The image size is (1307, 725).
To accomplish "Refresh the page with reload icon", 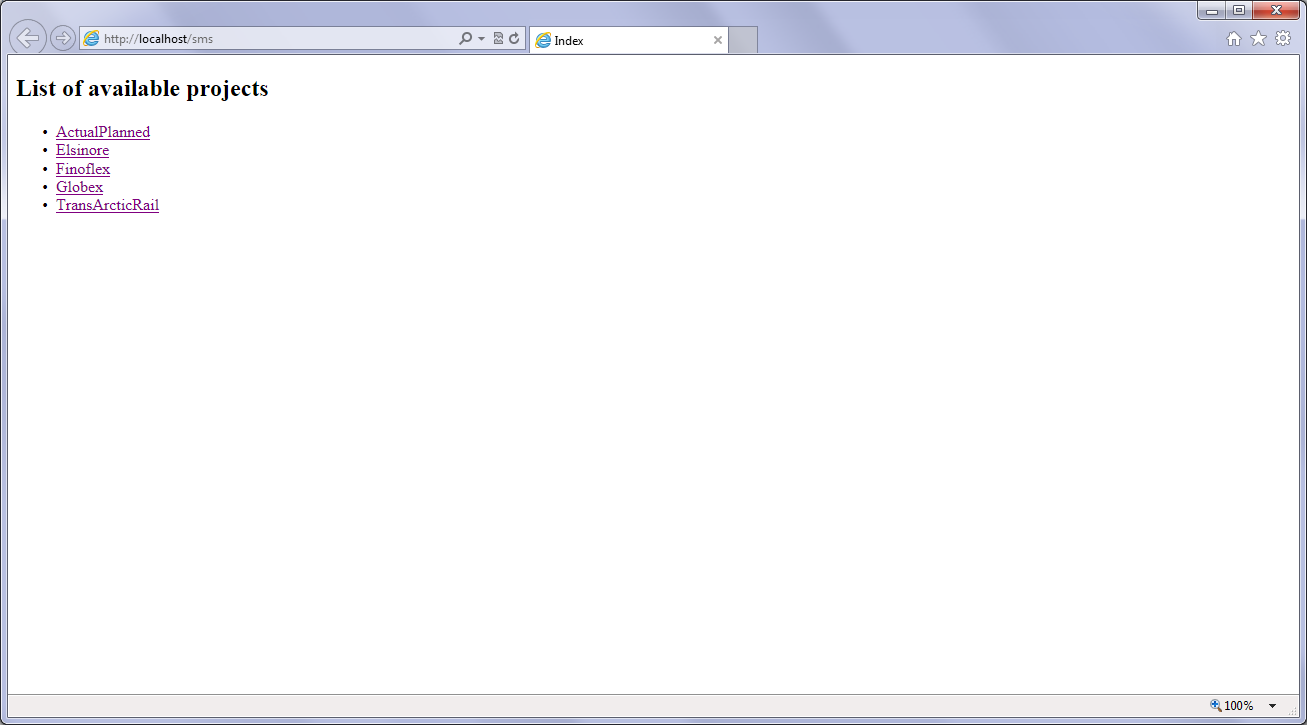I will 514,39.
